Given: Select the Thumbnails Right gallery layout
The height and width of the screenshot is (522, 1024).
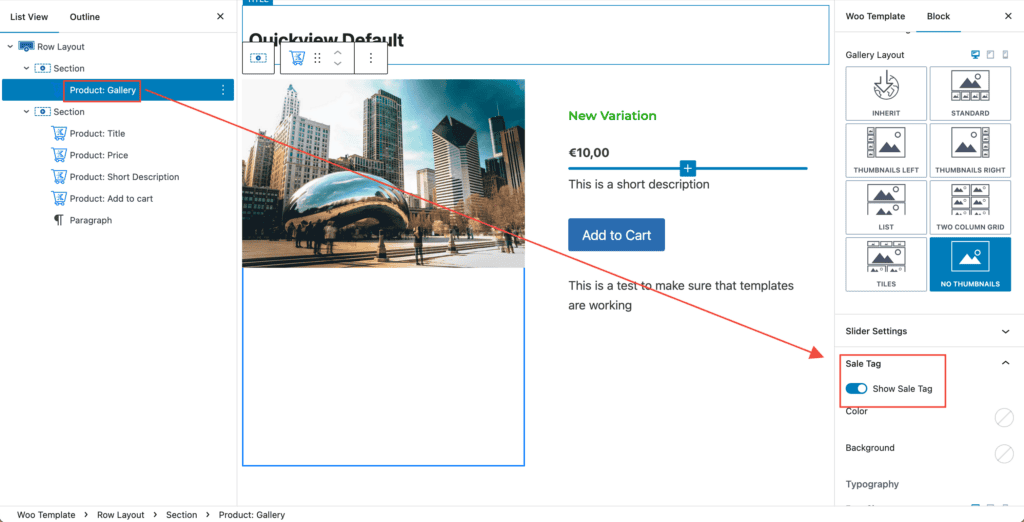Looking at the screenshot, I should 969,149.
